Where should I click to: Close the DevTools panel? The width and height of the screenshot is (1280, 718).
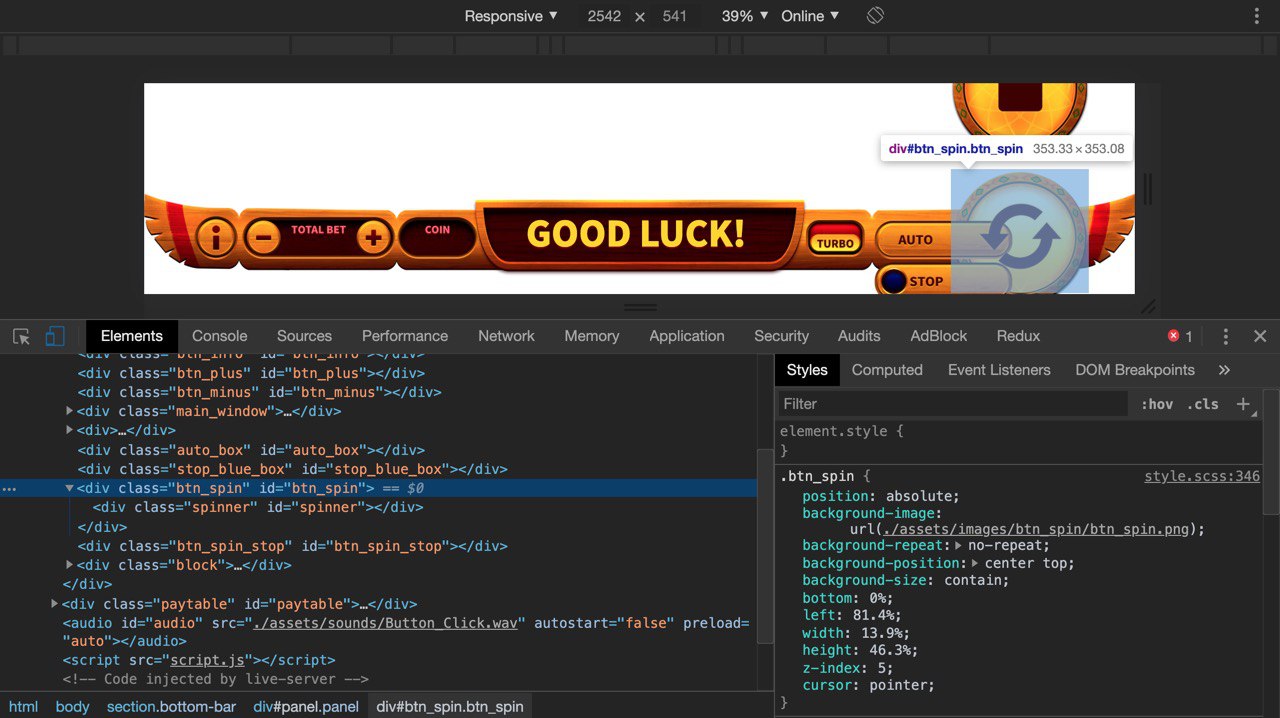(x=1260, y=336)
